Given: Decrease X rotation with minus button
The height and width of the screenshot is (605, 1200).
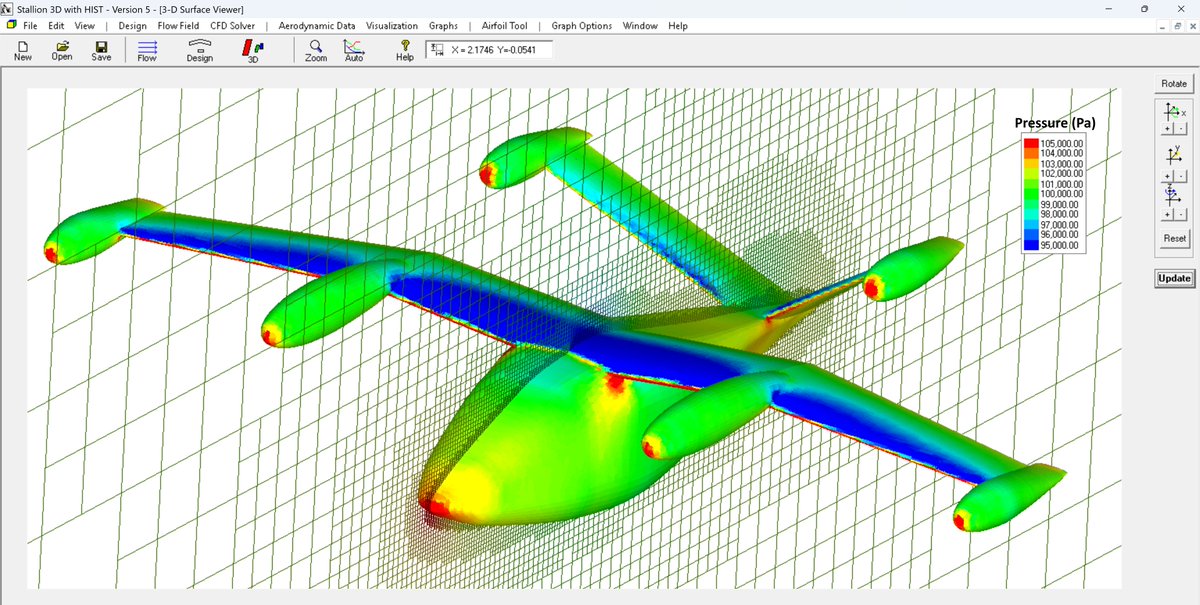Looking at the screenshot, I should pyautogui.click(x=1181, y=129).
